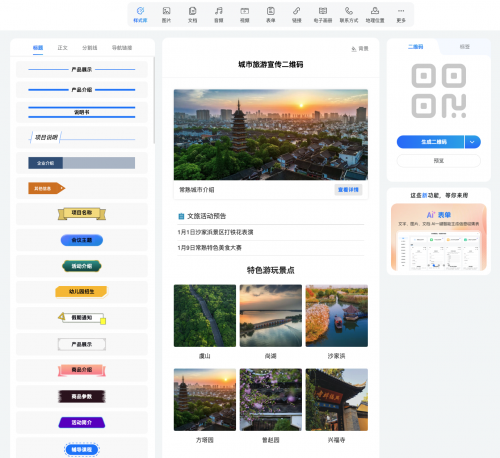
Task: Pick the teal 活动介绍 heading style
Action: tap(82, 266)
